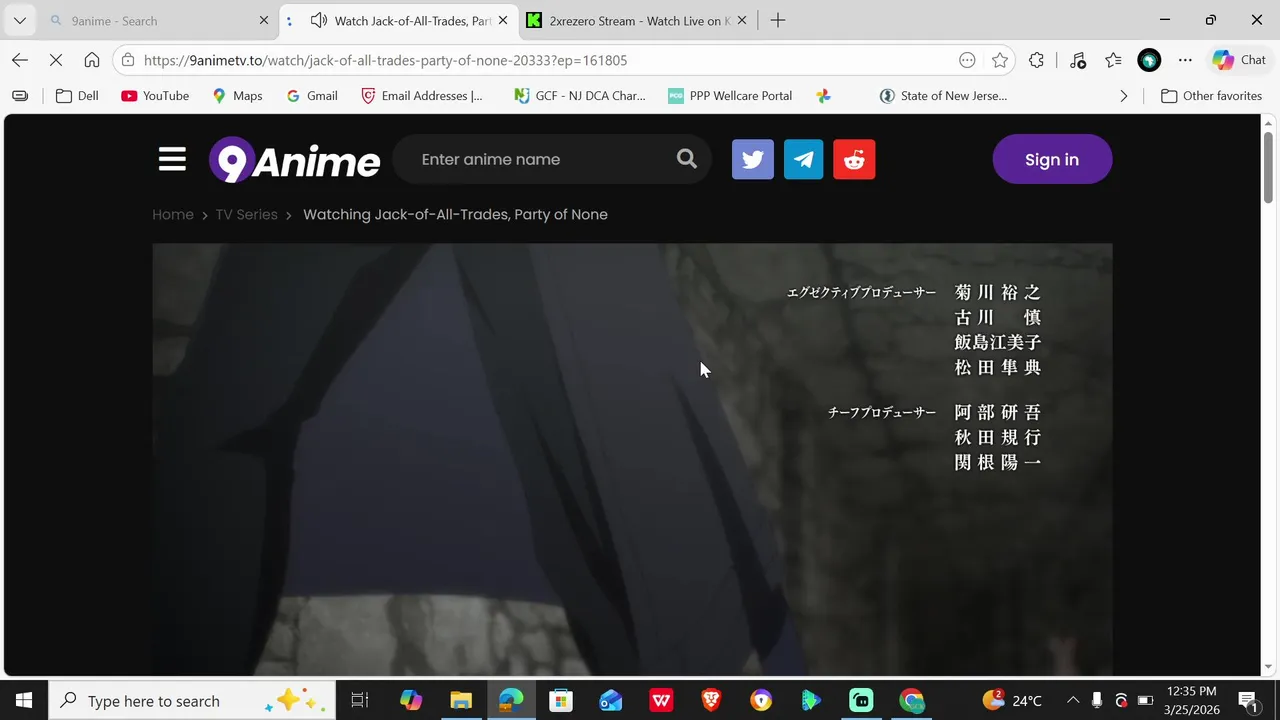This screenshot has width=1280, height=720.
Task: Open the Gmail bookmark
Action: [x=312, y=96]
